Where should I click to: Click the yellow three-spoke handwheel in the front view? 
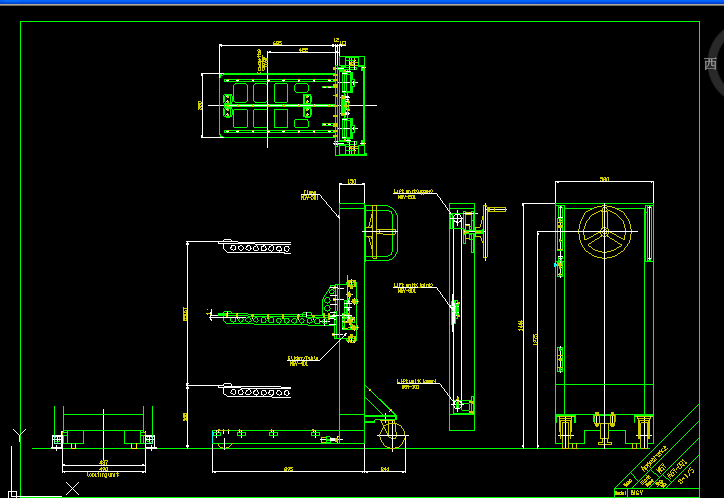(604, 232)
